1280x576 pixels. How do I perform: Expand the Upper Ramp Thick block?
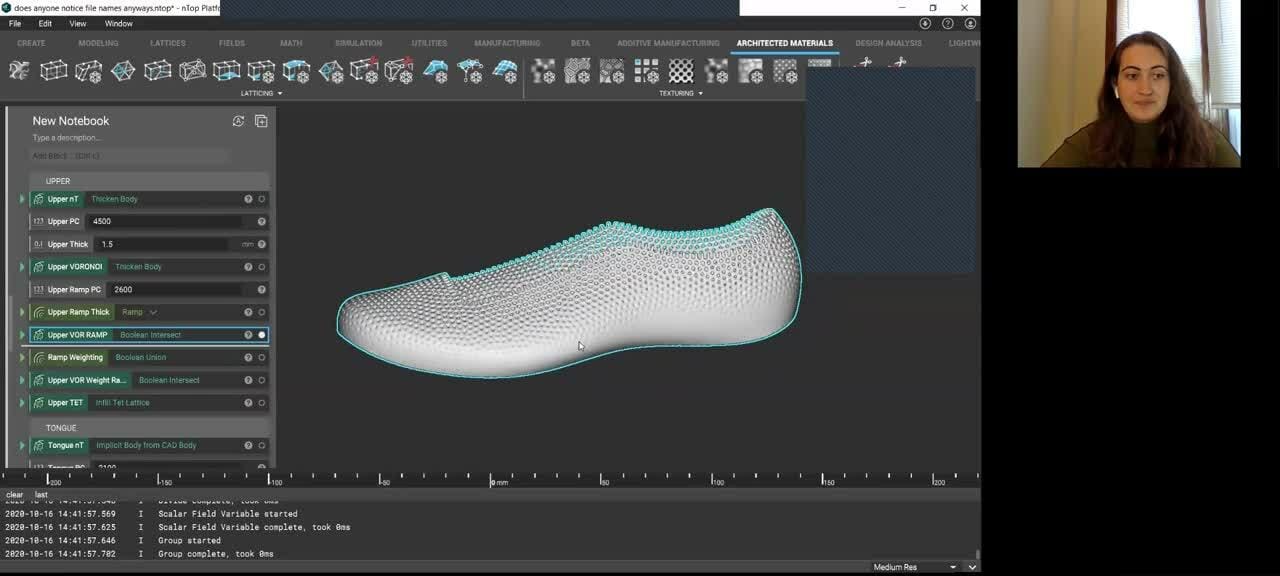(22, 312)
